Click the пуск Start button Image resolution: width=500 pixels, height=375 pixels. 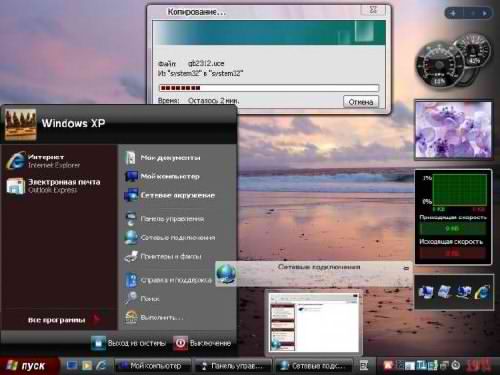click(x=29, y=366)
